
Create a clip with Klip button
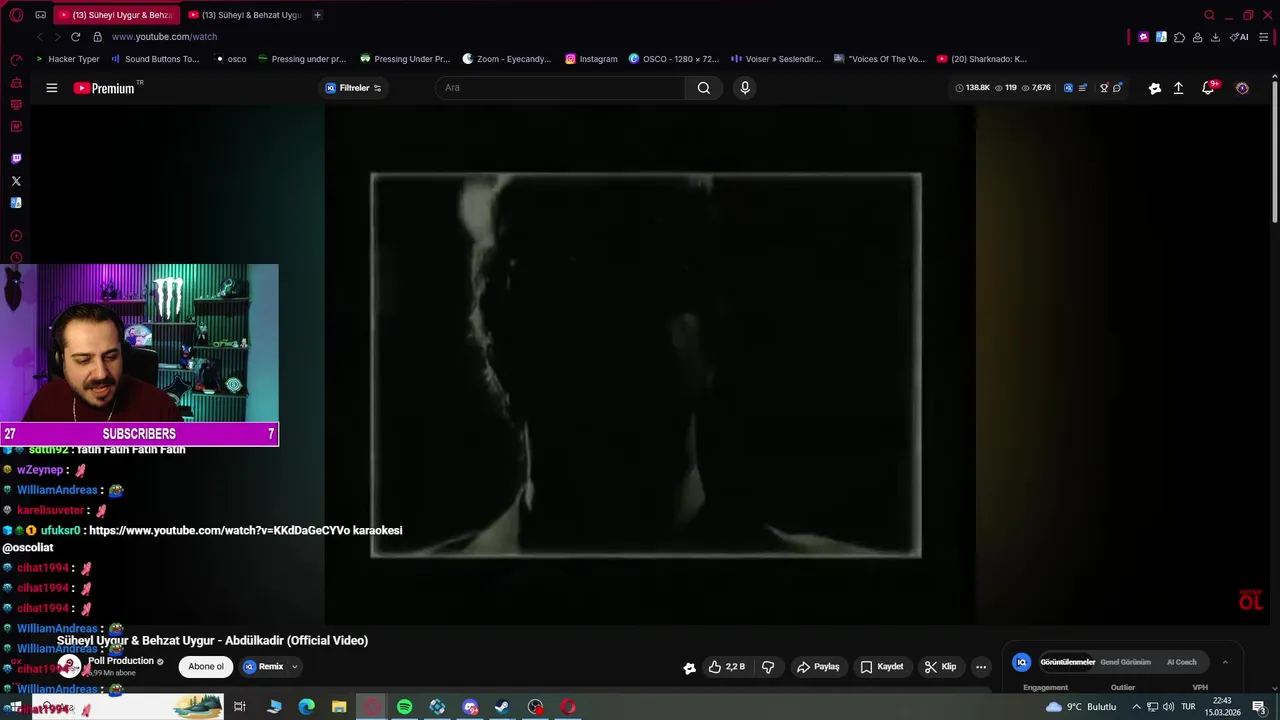point(940,667)
